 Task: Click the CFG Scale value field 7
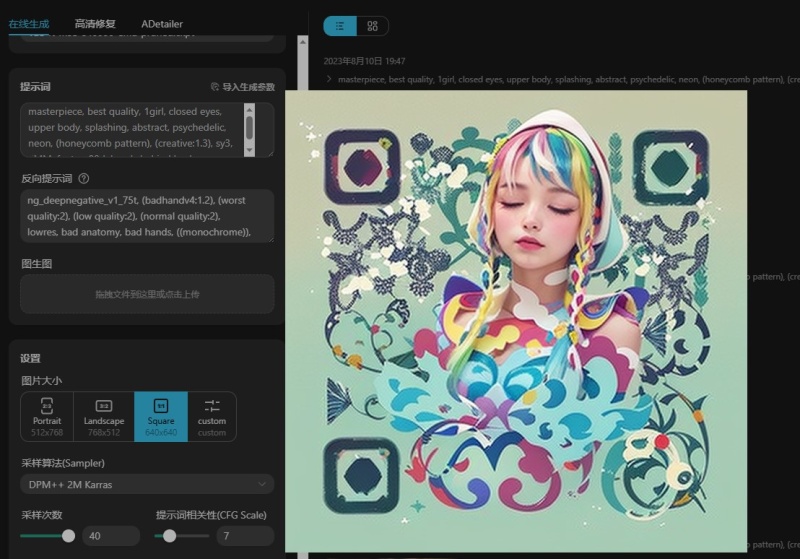click(x=245, y=536)
